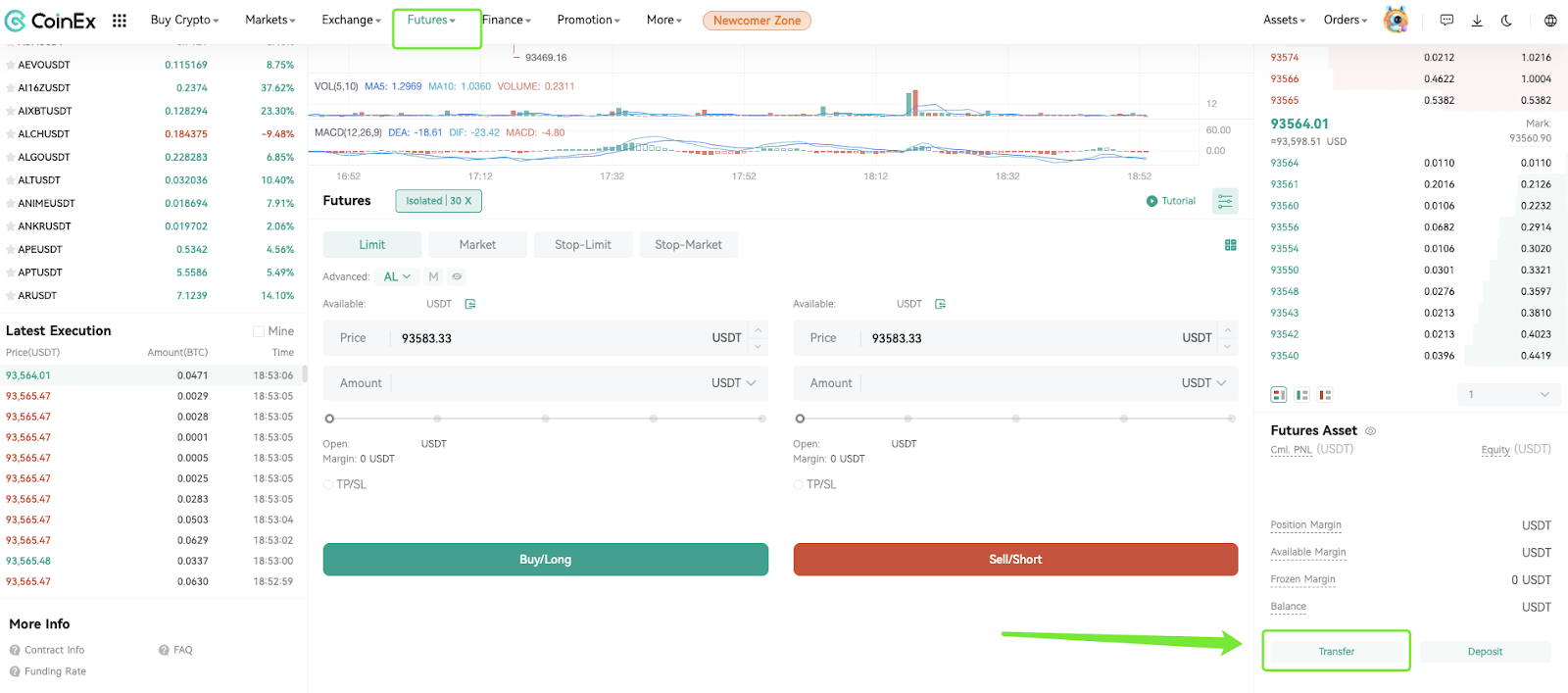The image size is (1568, 693).
Task: Click the left Price input field
Action: click(x=545, y=338)
